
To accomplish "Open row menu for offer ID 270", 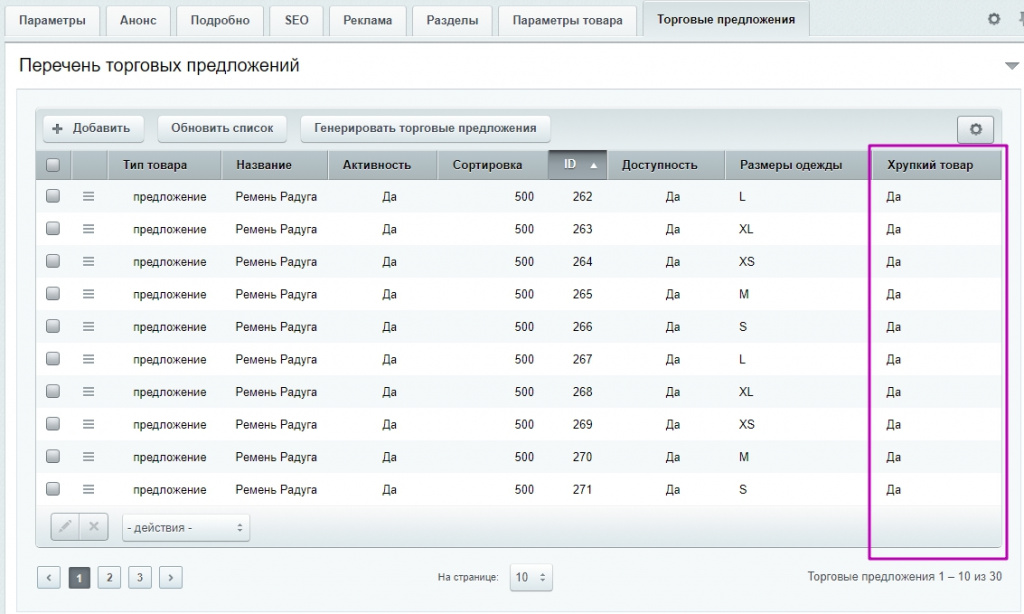I will [x=88, y=457].
